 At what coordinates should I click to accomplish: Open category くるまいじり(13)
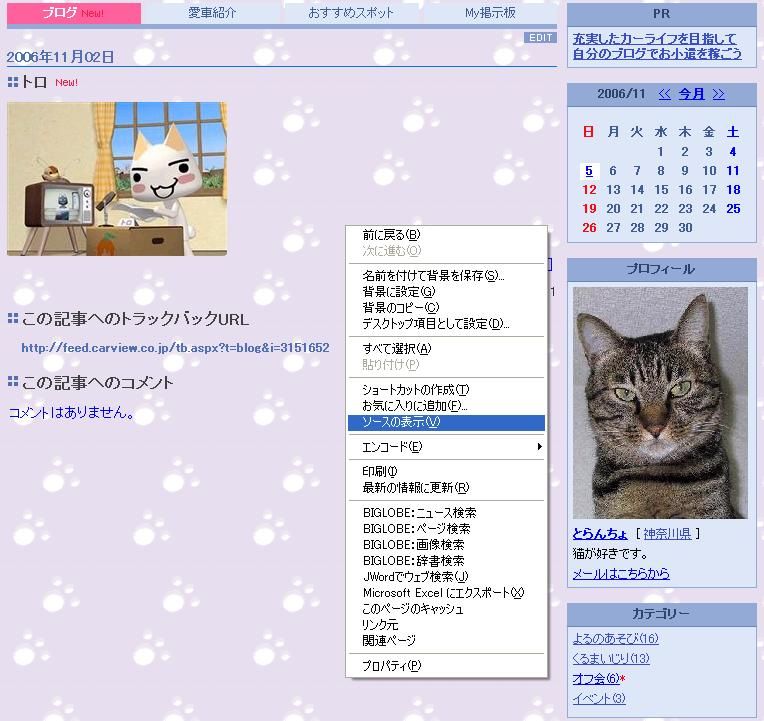[x=611, y=658]
